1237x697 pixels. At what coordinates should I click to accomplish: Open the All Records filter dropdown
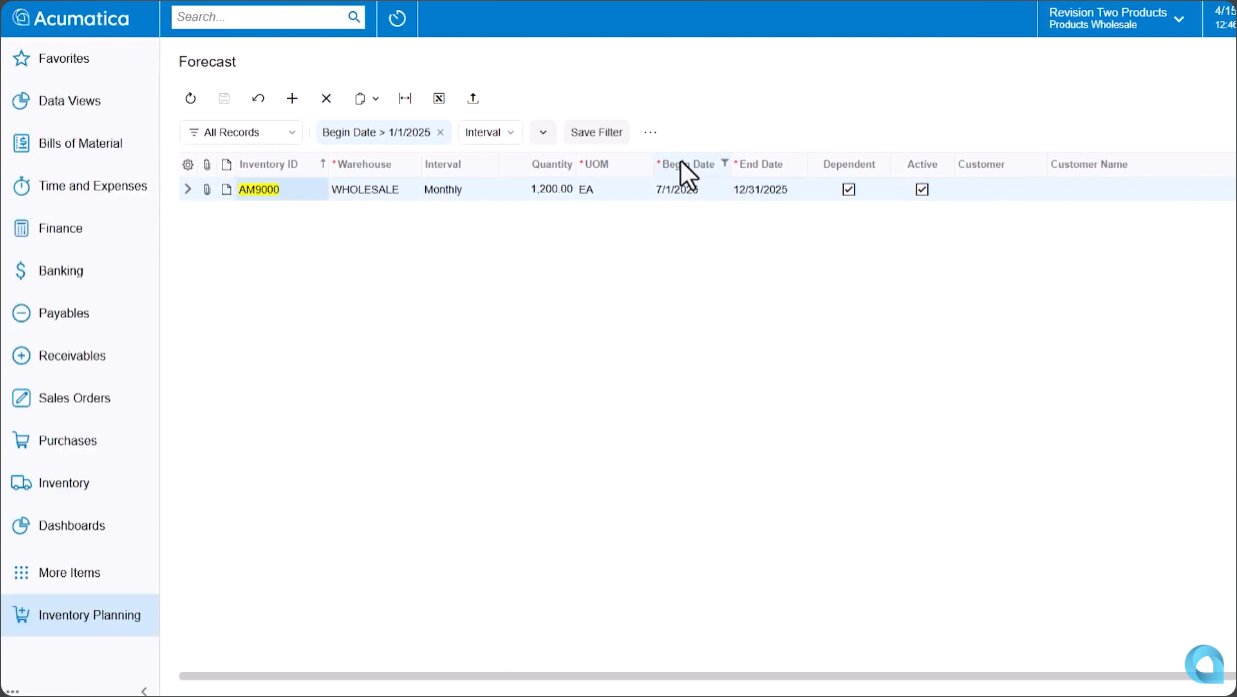241,132
